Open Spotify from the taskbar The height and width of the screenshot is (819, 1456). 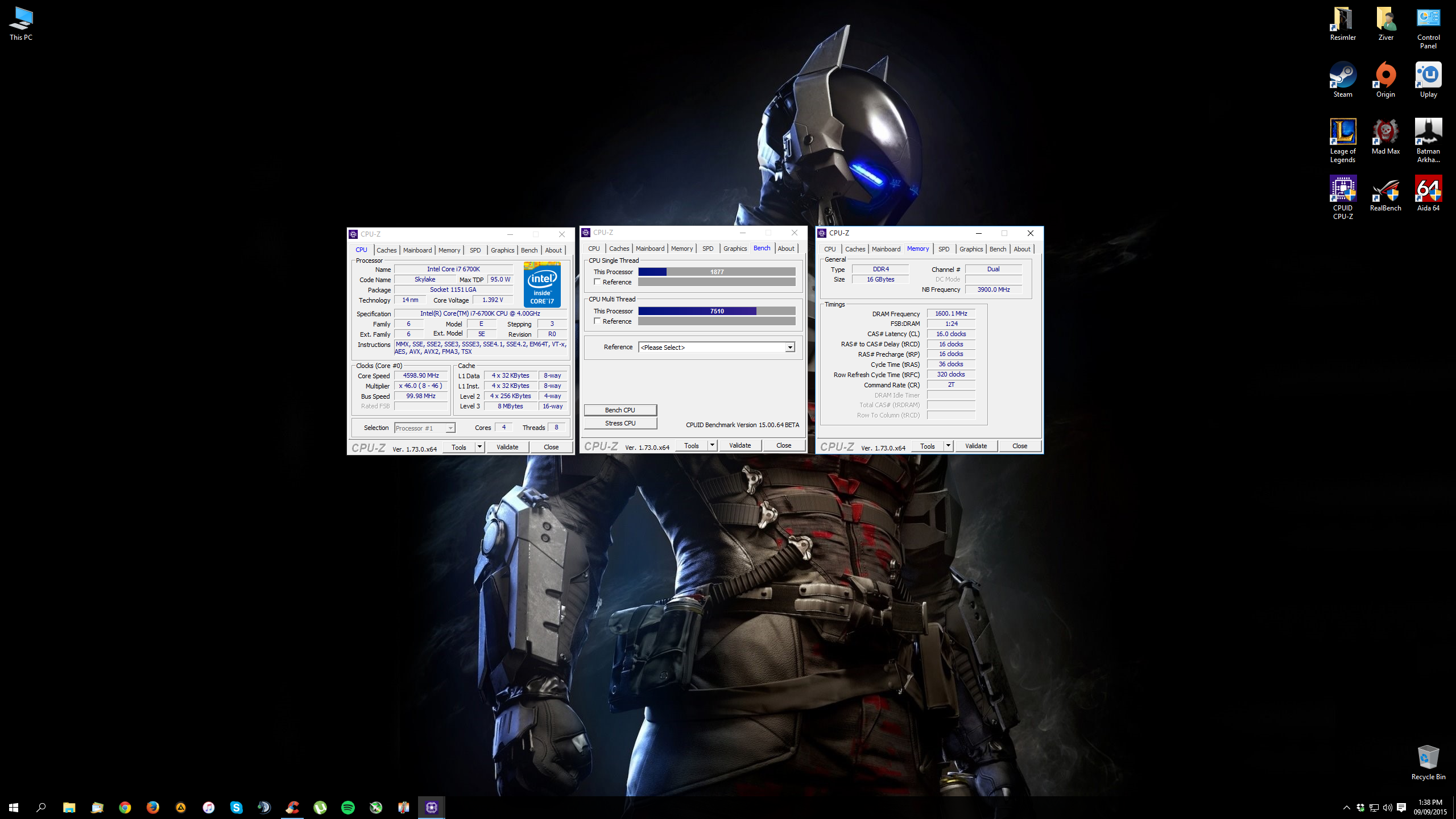coord(348,807)
